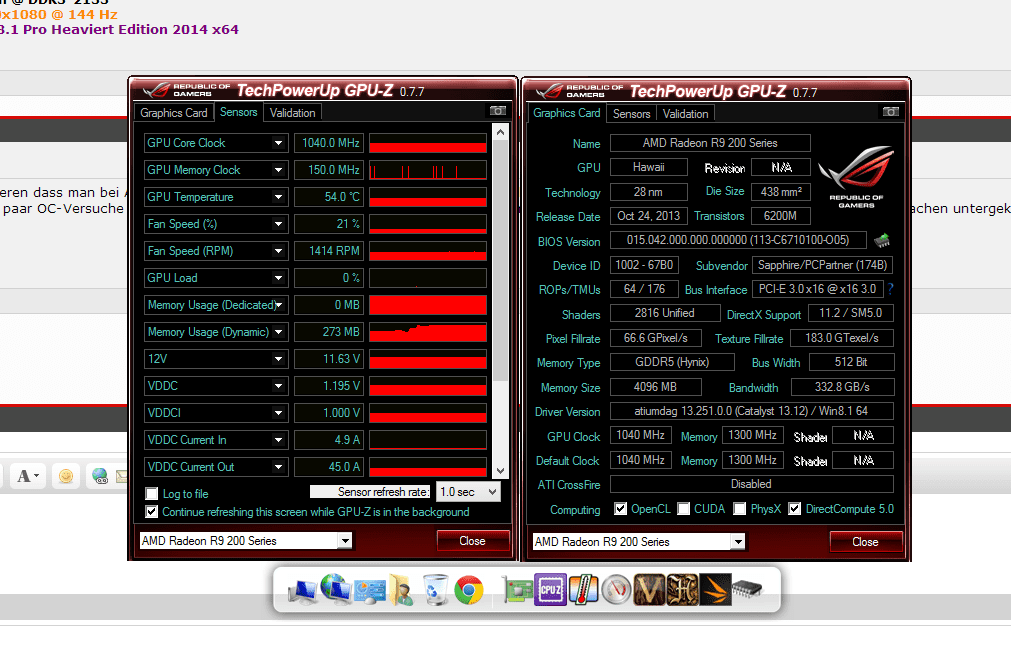Open Validation tab in right window

click(685, 113)
